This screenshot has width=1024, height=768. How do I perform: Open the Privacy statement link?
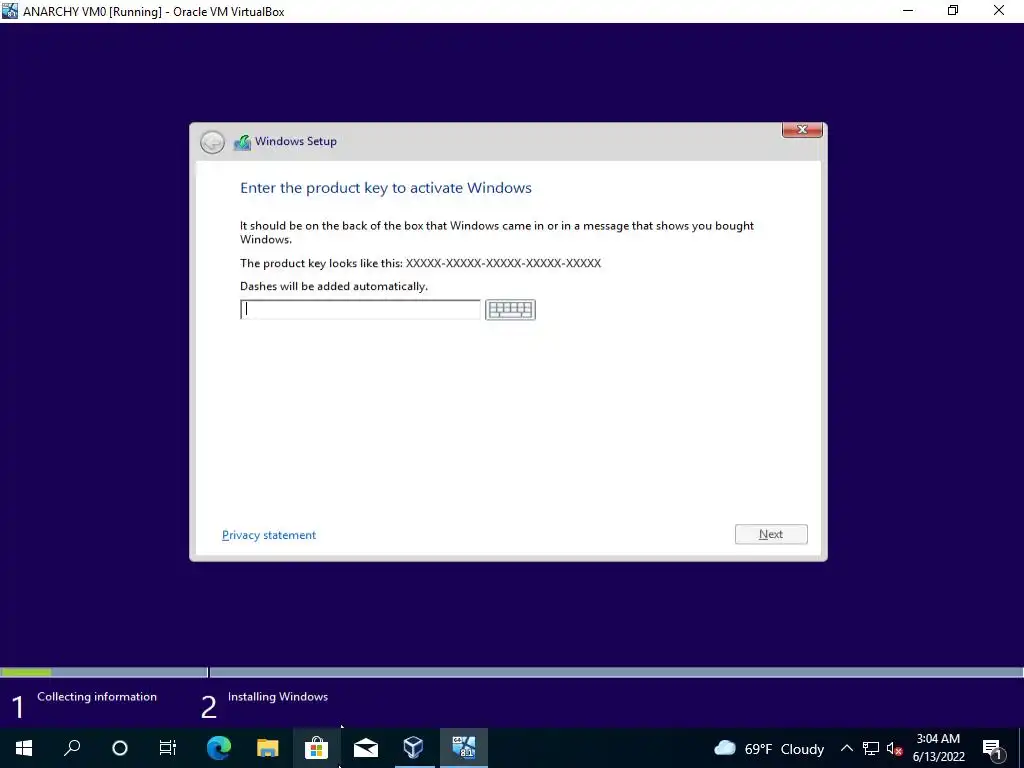268,535
